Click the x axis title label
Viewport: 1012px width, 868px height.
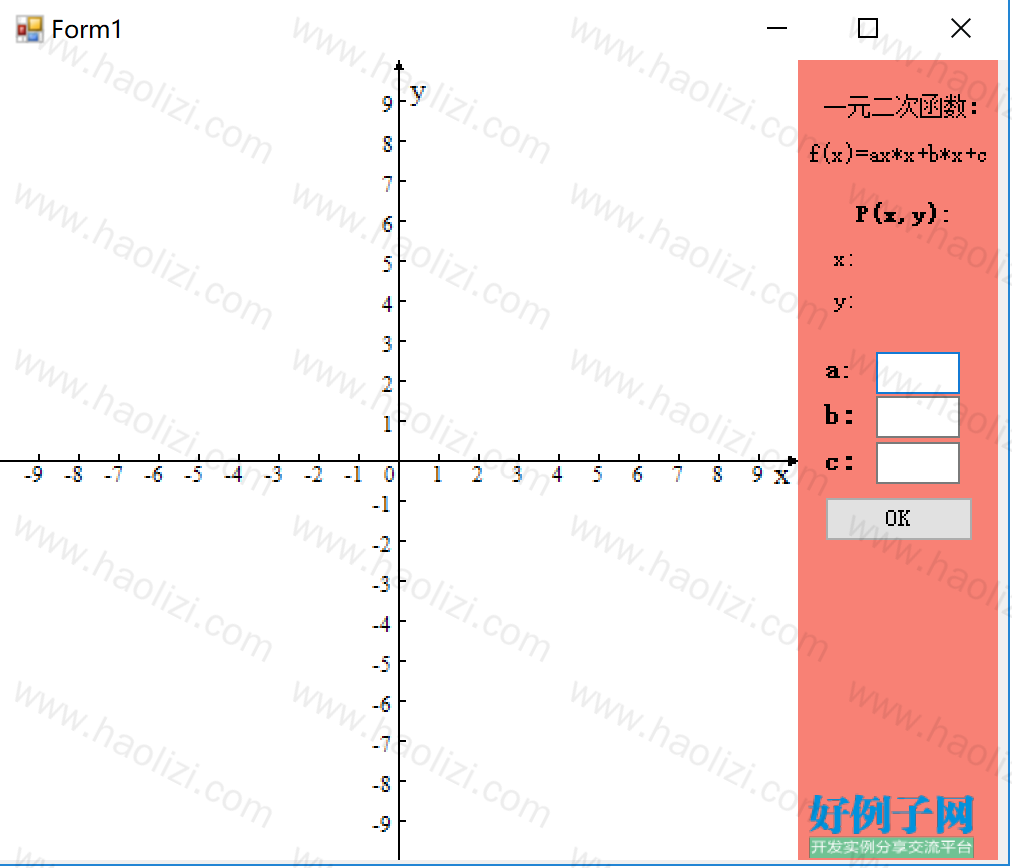(x=782, y=477)
